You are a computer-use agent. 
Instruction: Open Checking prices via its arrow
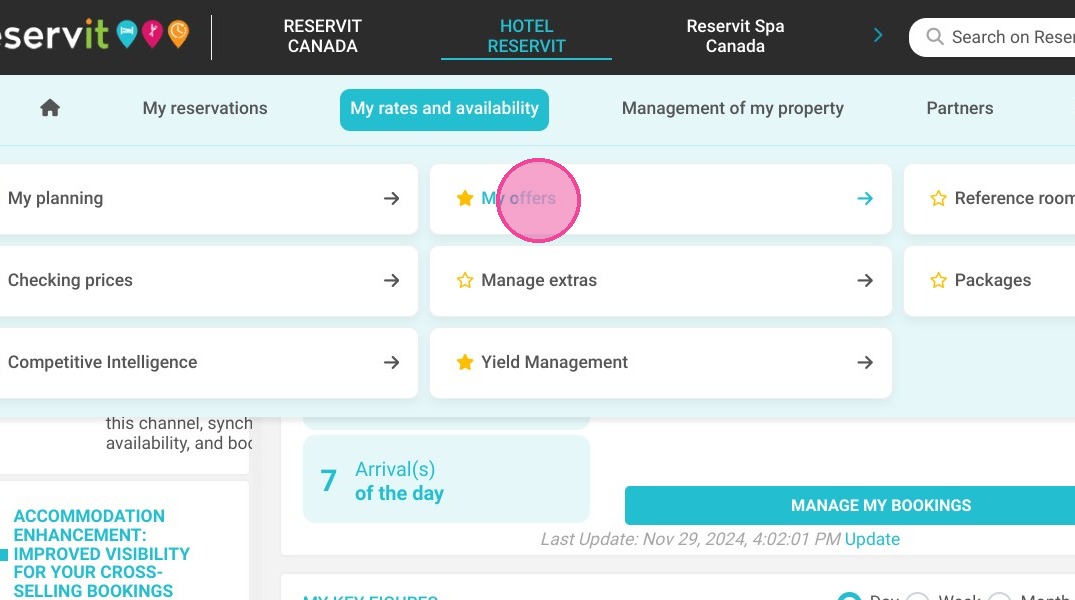[x=391, y=280]
